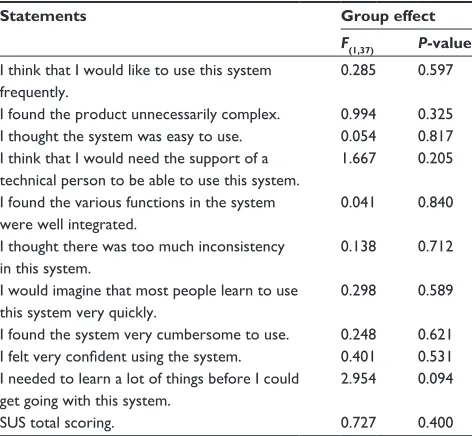This screenshot has height=436, width=472.
Task: Select F value 0.298
Action: [x=358, y=290]
